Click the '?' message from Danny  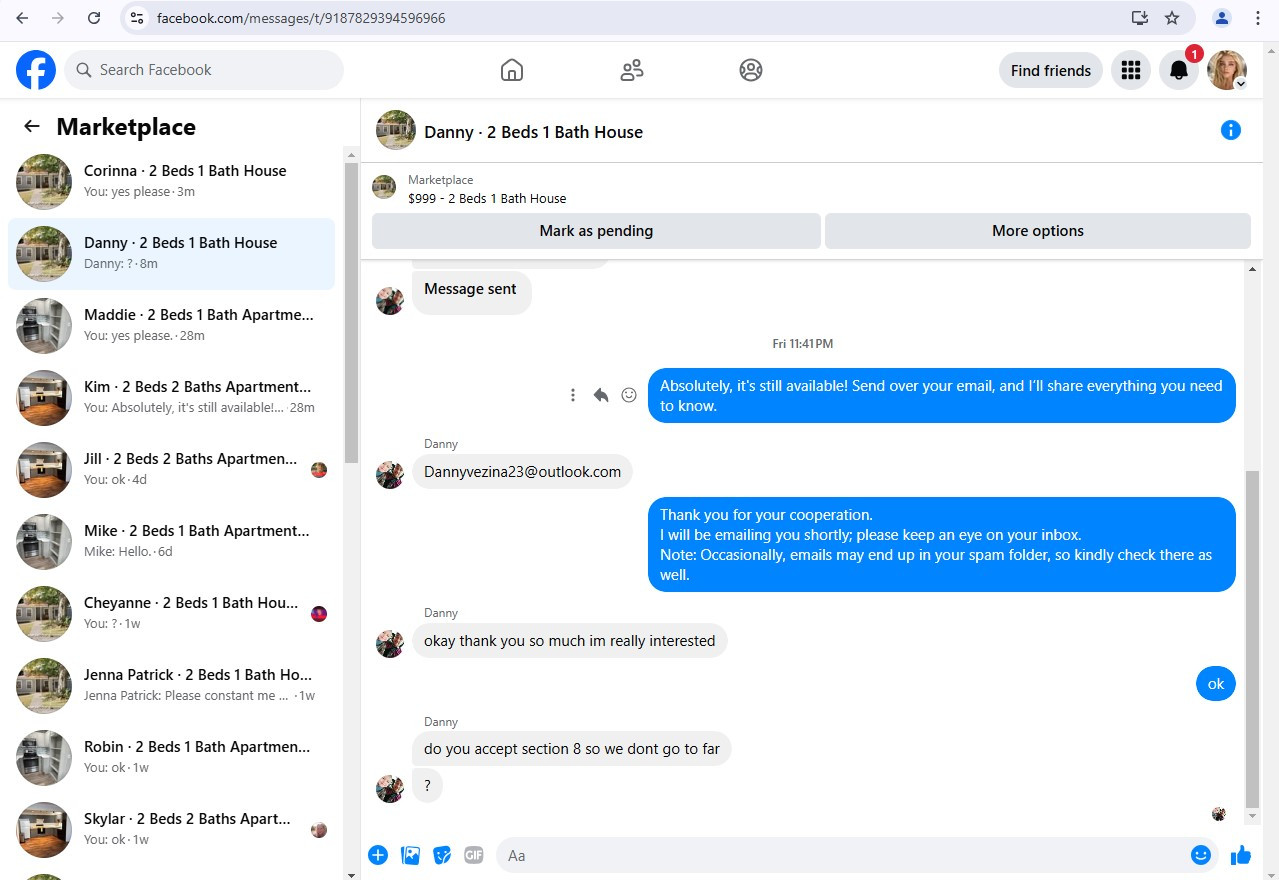(427, 786)
